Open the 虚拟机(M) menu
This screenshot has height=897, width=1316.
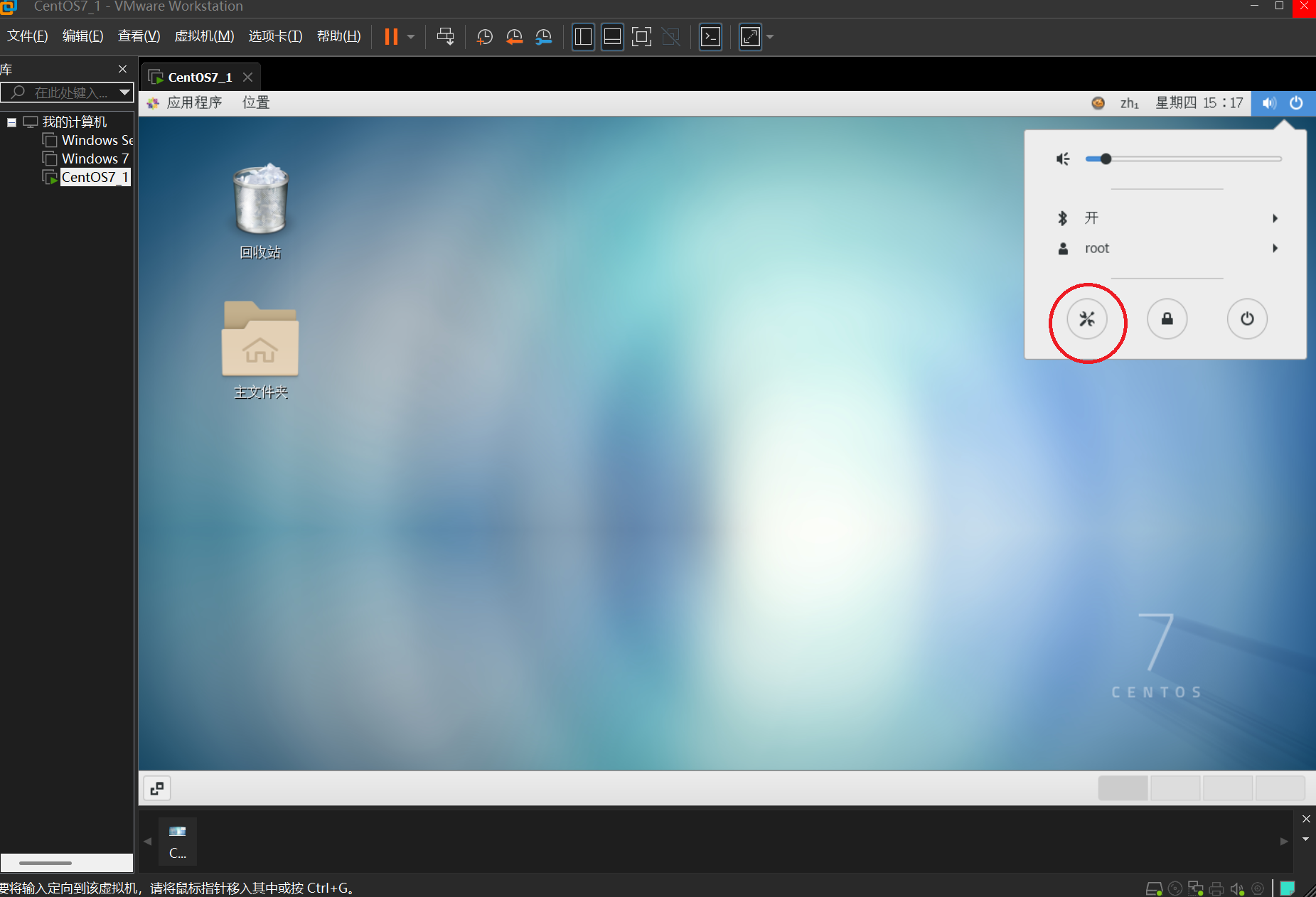[204, 36]
